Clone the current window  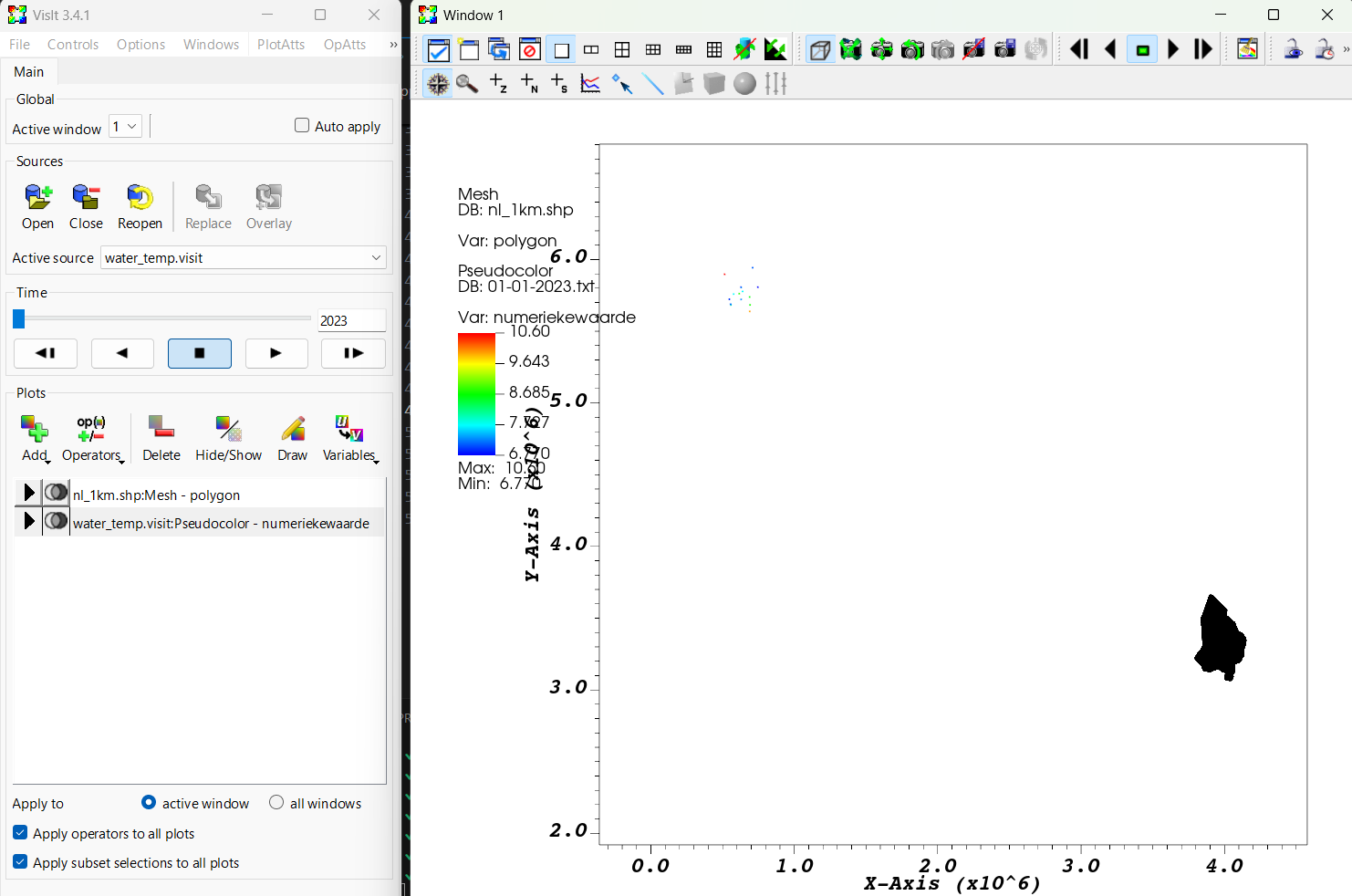coord(499,50)
